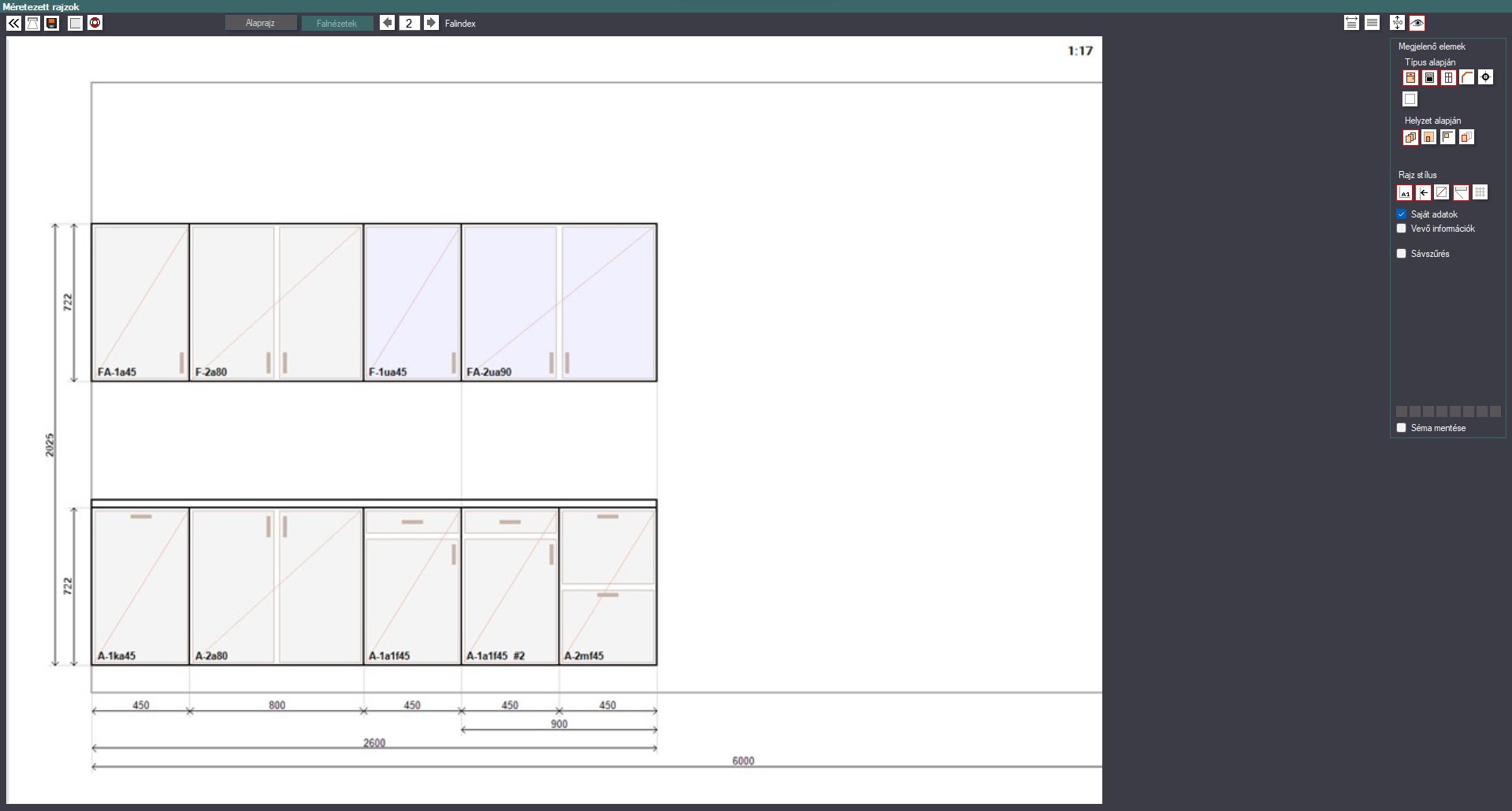Click the 900 dimension label

559,724
